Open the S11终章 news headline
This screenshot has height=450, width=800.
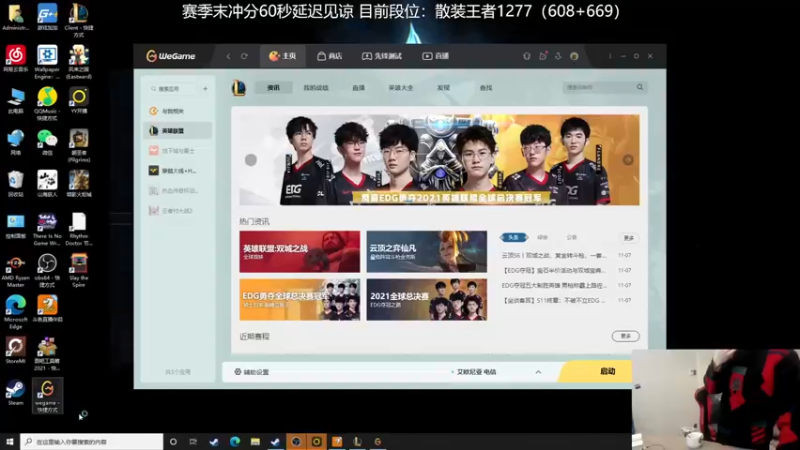coord(554,301)
